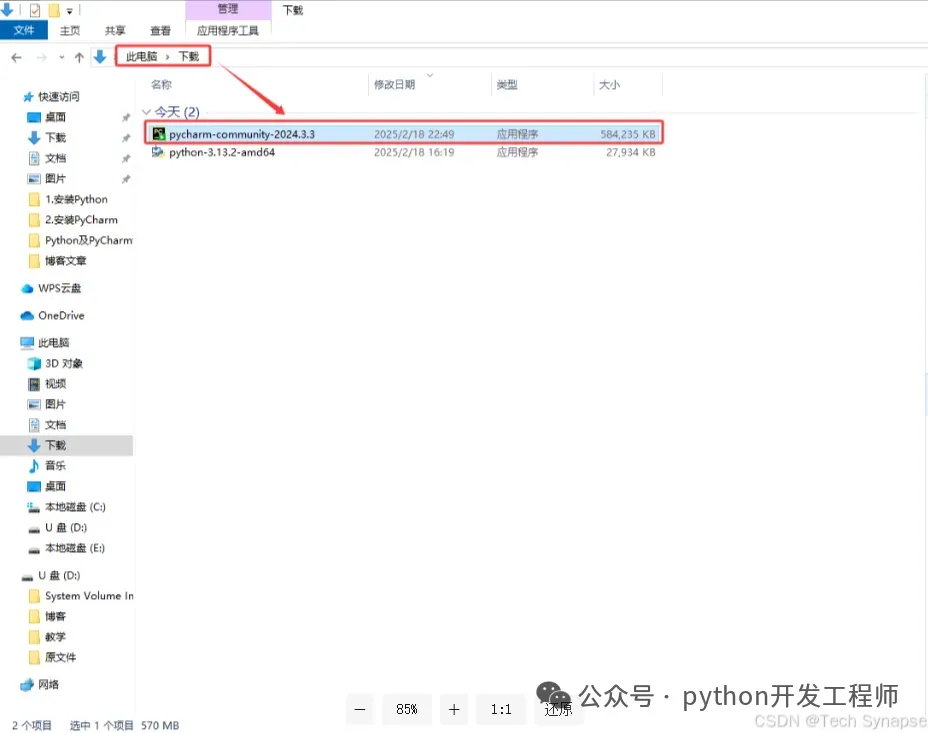Click the quick access toolbar dropdown arrow
This screenshot has height=733, width=928.
click(x=69, y=11)
